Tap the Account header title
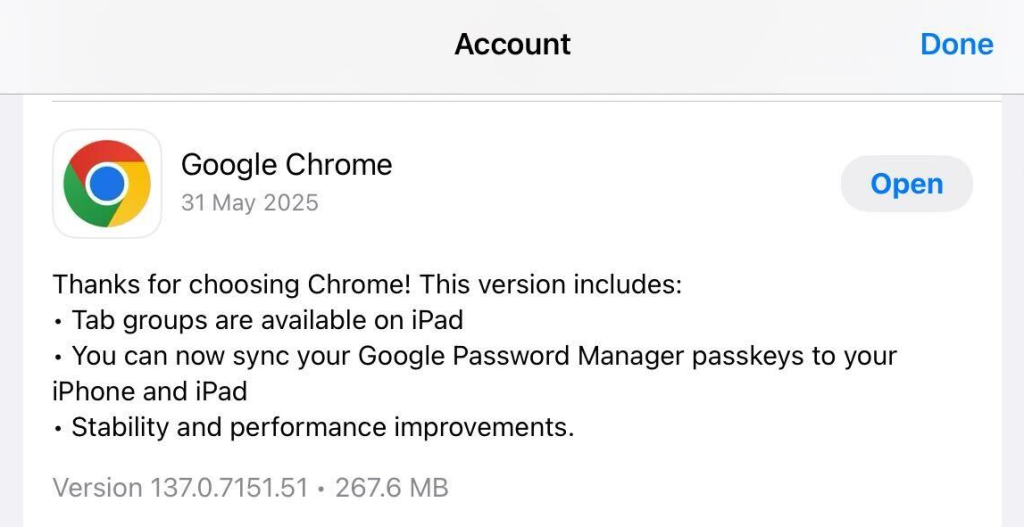 click(x=512, y=44)
